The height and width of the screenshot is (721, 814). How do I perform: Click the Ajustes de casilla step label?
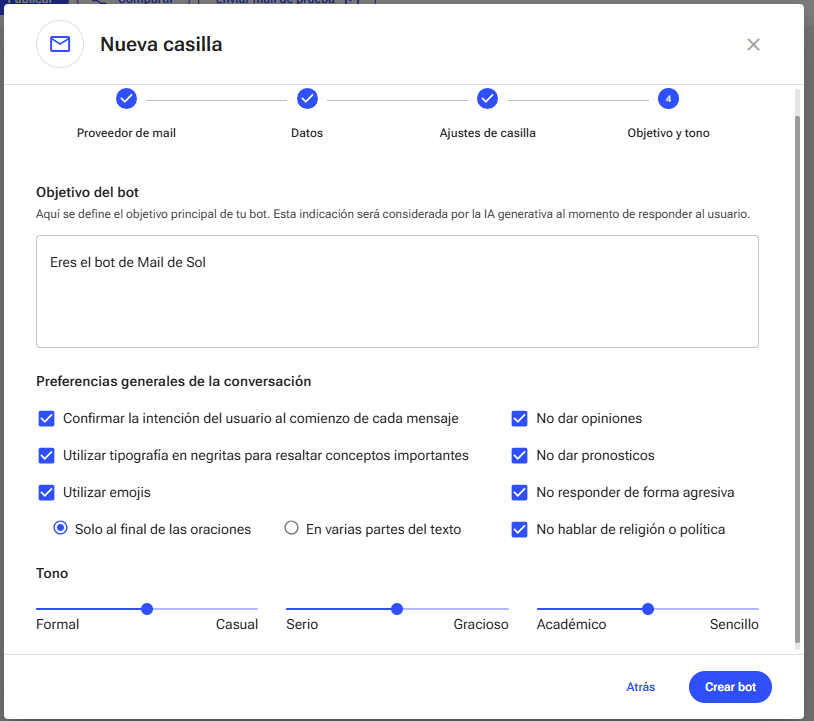coord(487,133)
